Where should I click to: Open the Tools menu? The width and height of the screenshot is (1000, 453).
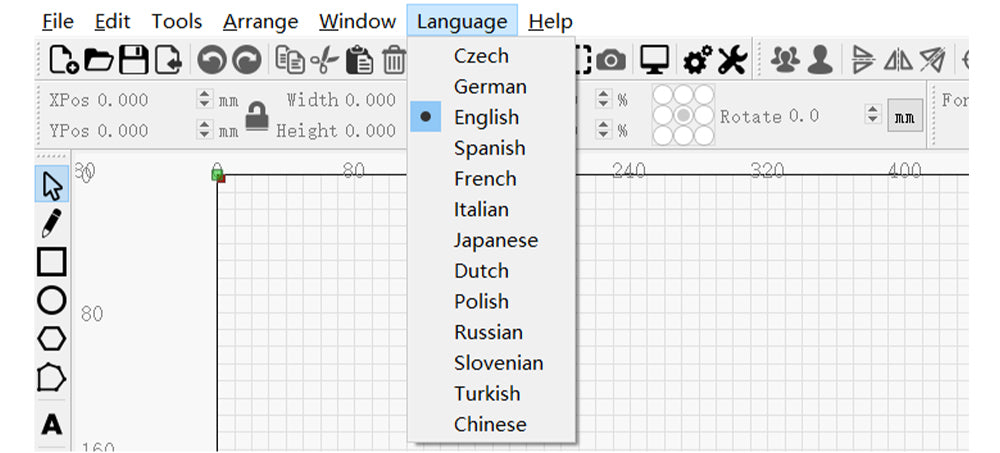(176, 21)
